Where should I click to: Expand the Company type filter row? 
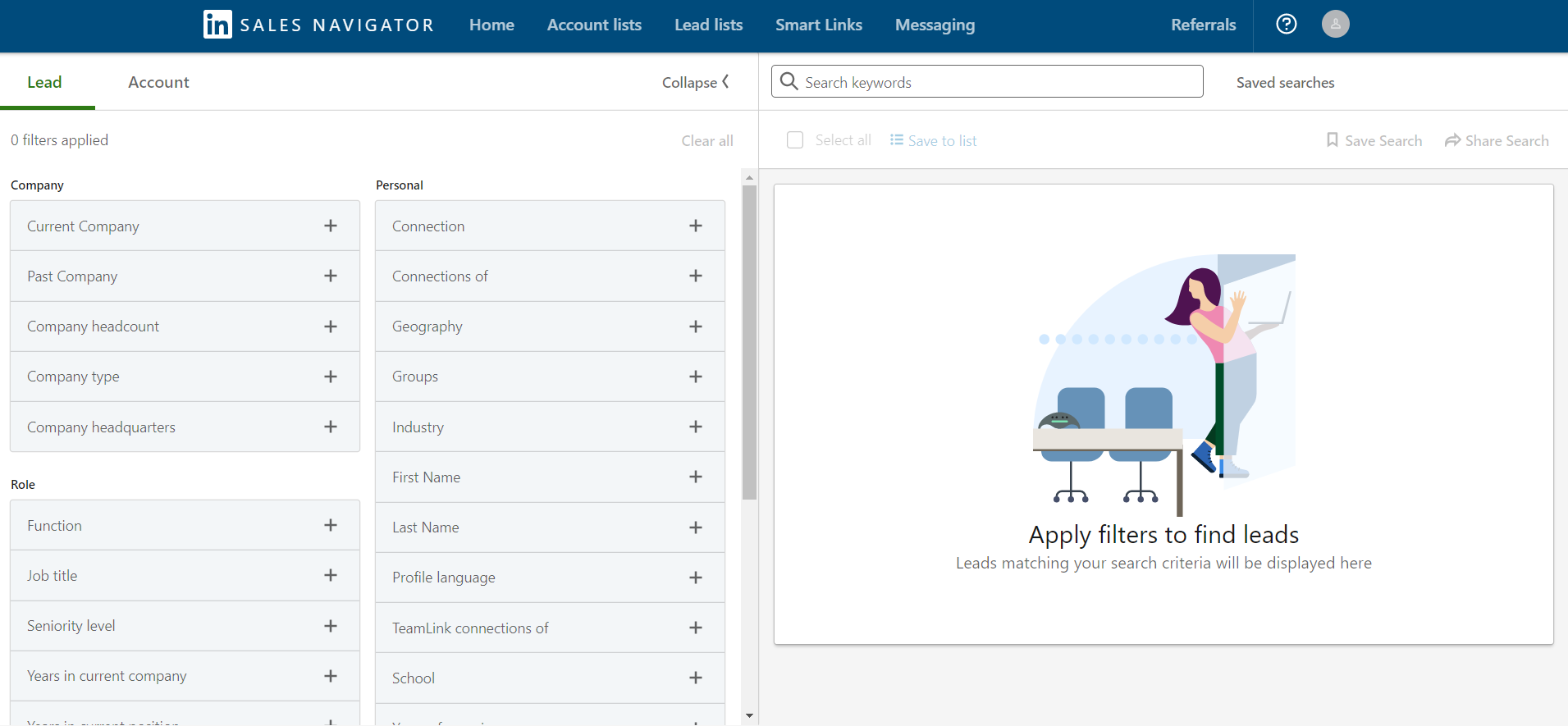pos(185,377)
